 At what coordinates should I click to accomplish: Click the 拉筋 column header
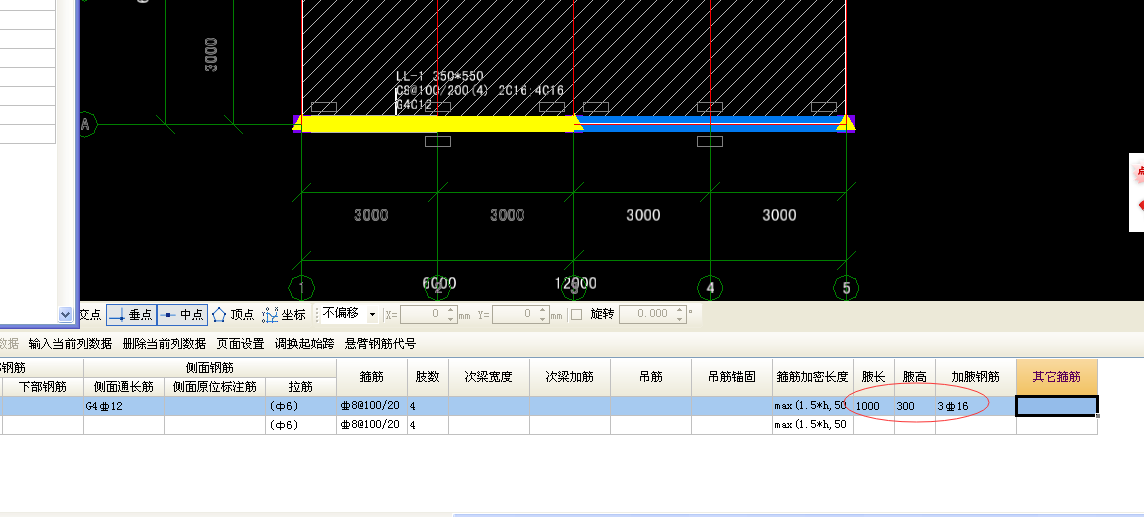coord(301,386)
